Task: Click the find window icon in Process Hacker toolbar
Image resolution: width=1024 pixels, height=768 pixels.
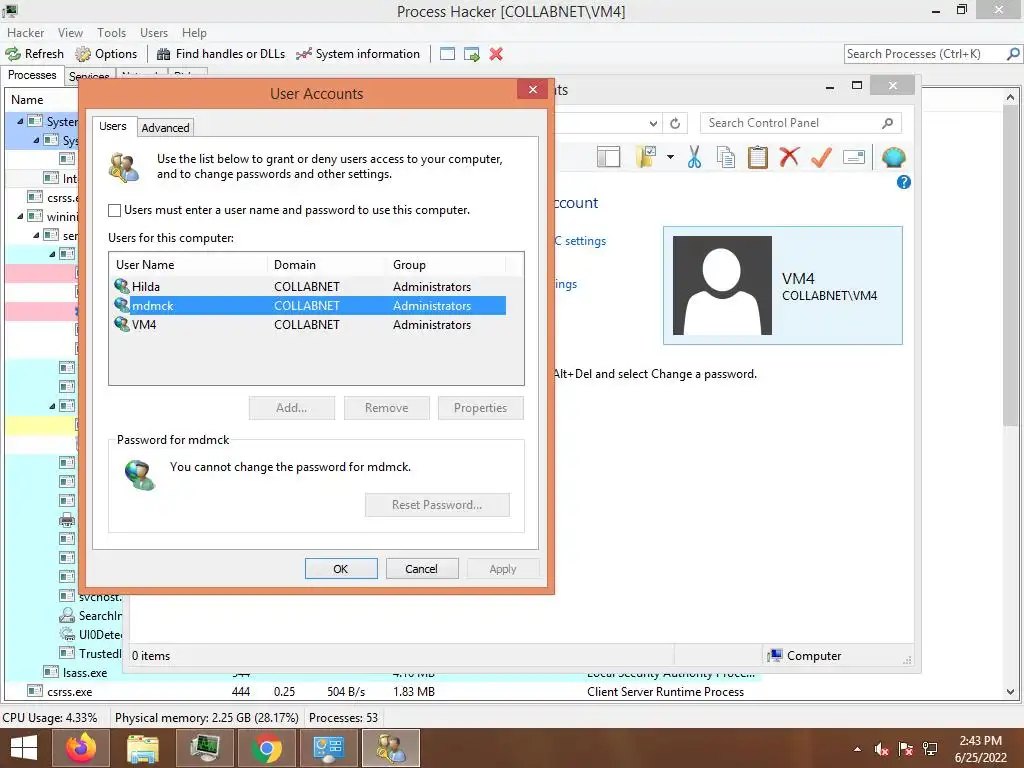Action: [x=447, y=54]
